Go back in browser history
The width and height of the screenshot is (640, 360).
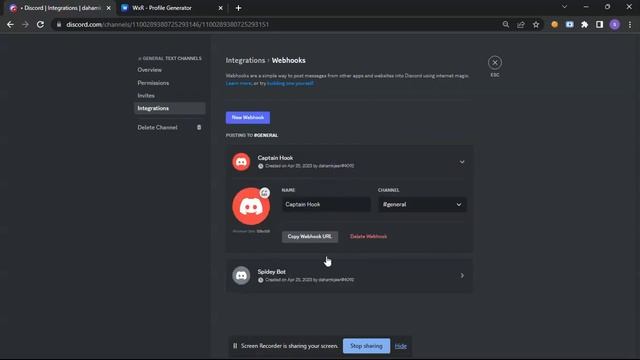click(x=10, y=24)
